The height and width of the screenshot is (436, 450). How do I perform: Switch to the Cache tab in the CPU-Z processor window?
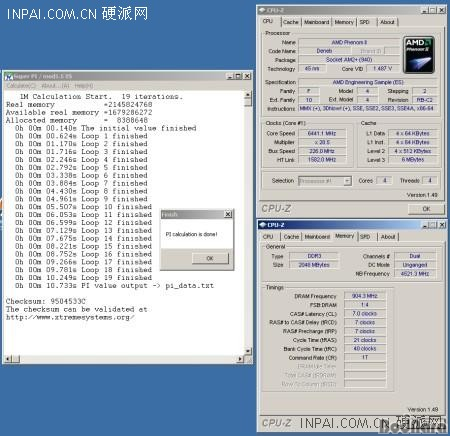pyautogui.click(x=291, y=22)
